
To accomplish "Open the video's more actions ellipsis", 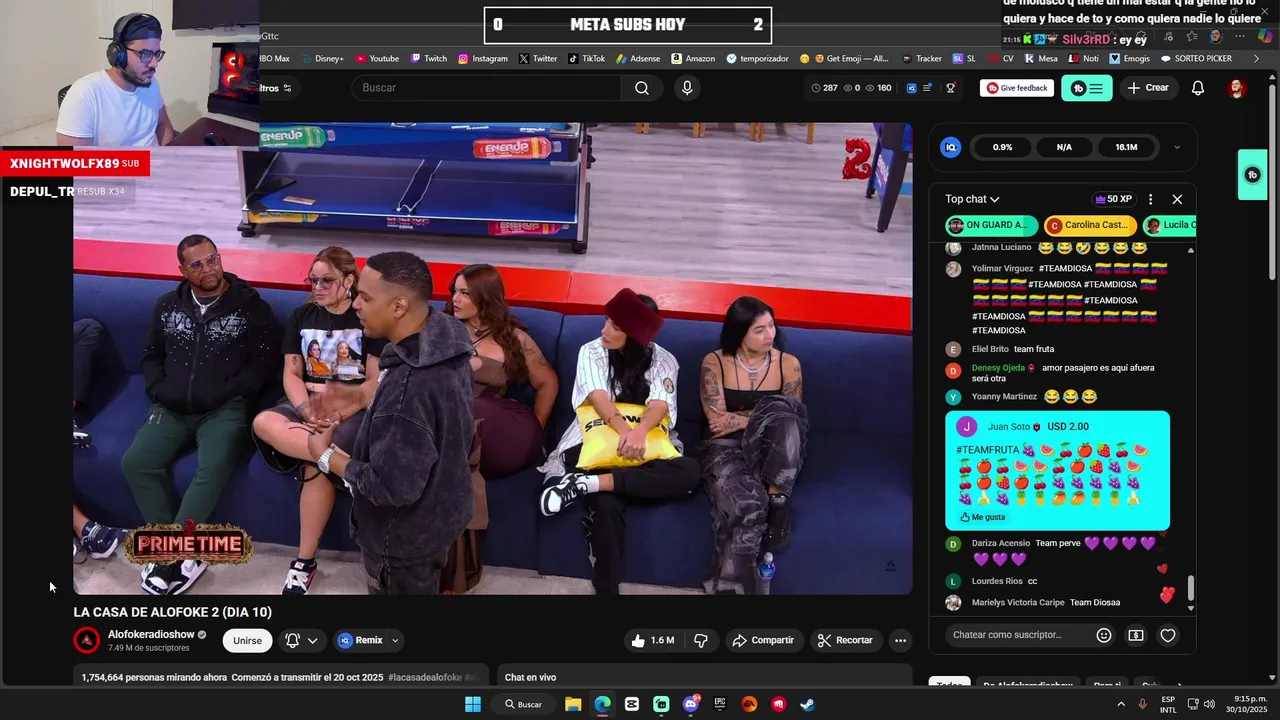I will pyautogui.click(x=900, y=640).
